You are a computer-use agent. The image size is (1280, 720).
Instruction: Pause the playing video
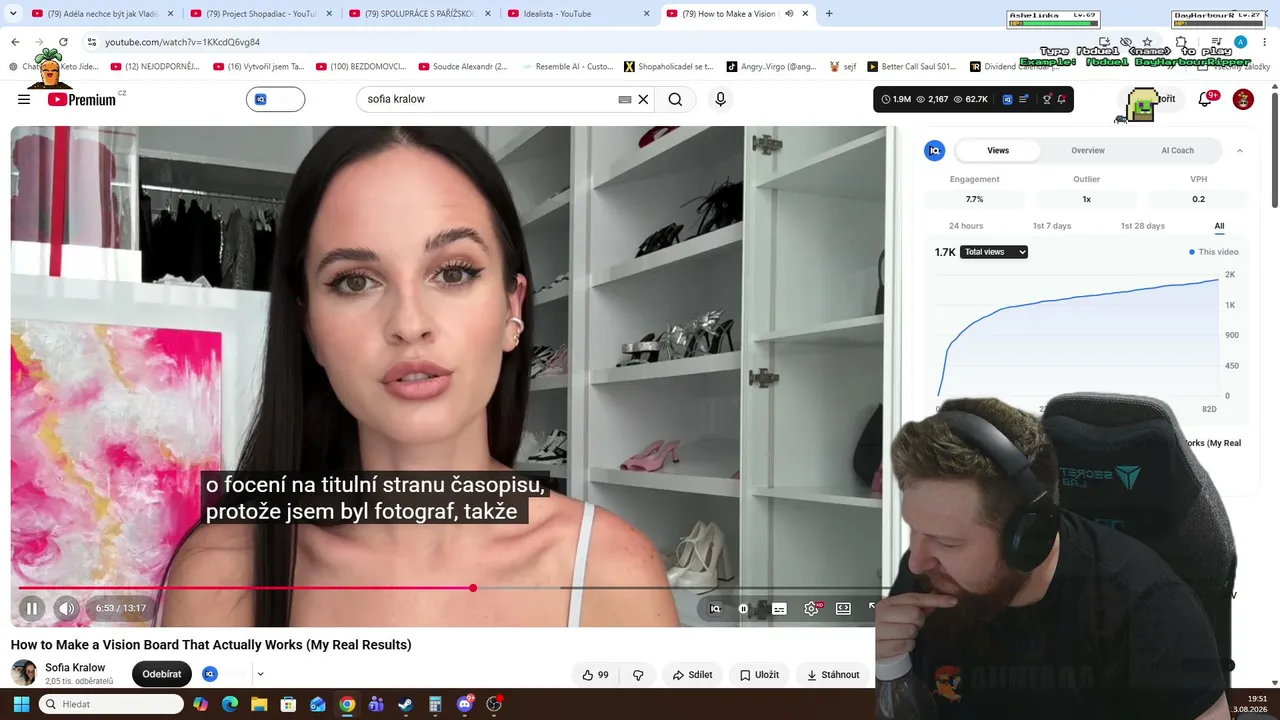coord(31,608)
